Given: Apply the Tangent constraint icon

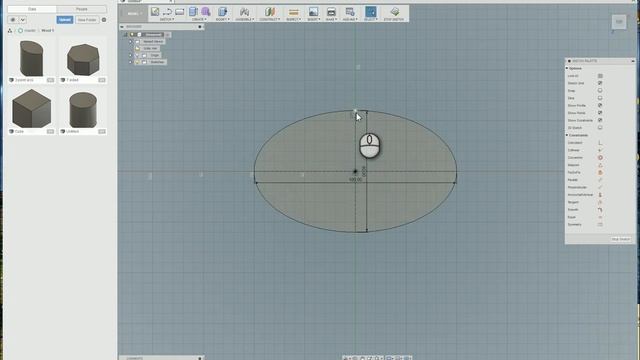Looking at the screenshot, I should tap(600, 202).
